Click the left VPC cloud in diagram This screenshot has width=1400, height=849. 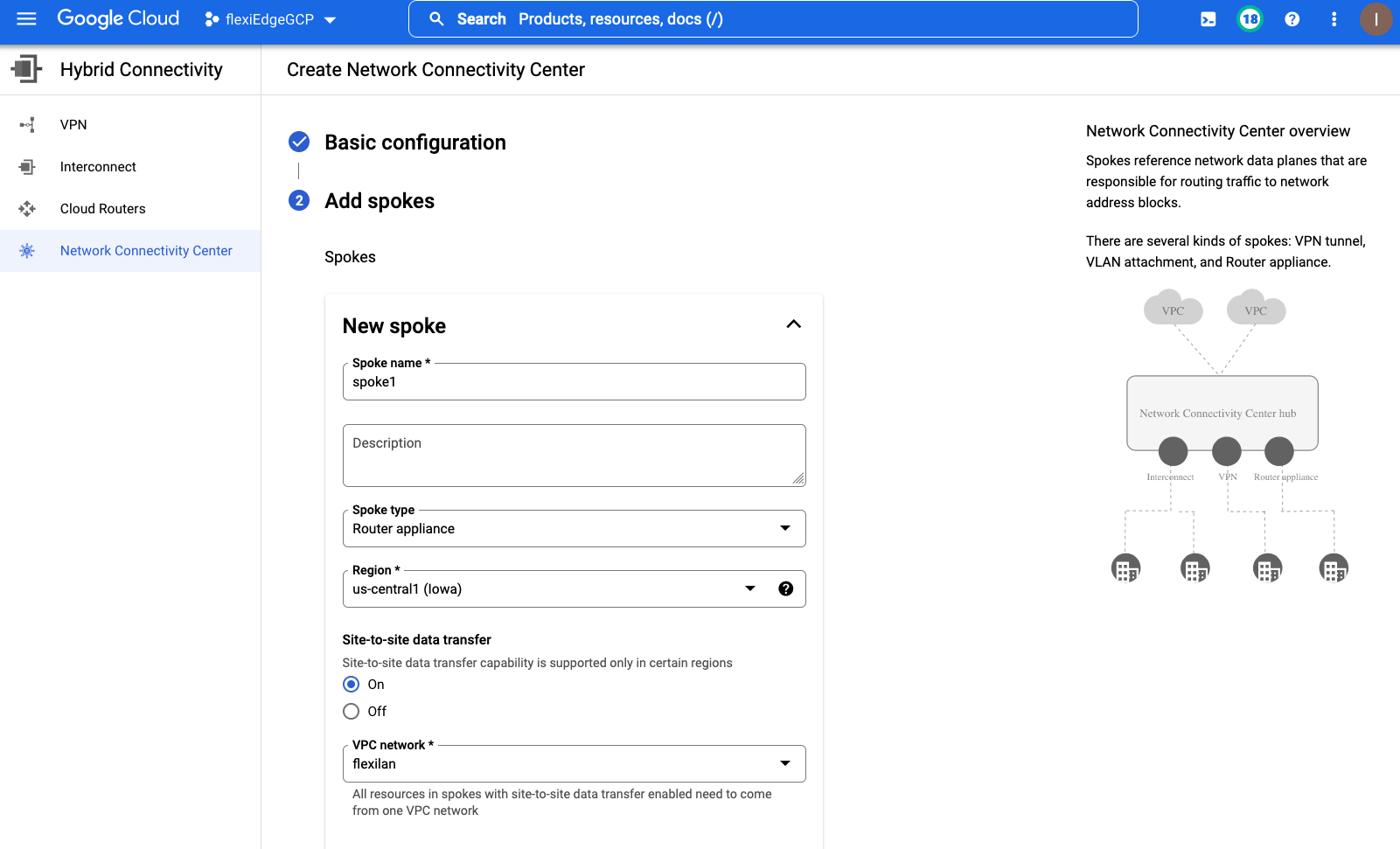[x=1173, y=308]
